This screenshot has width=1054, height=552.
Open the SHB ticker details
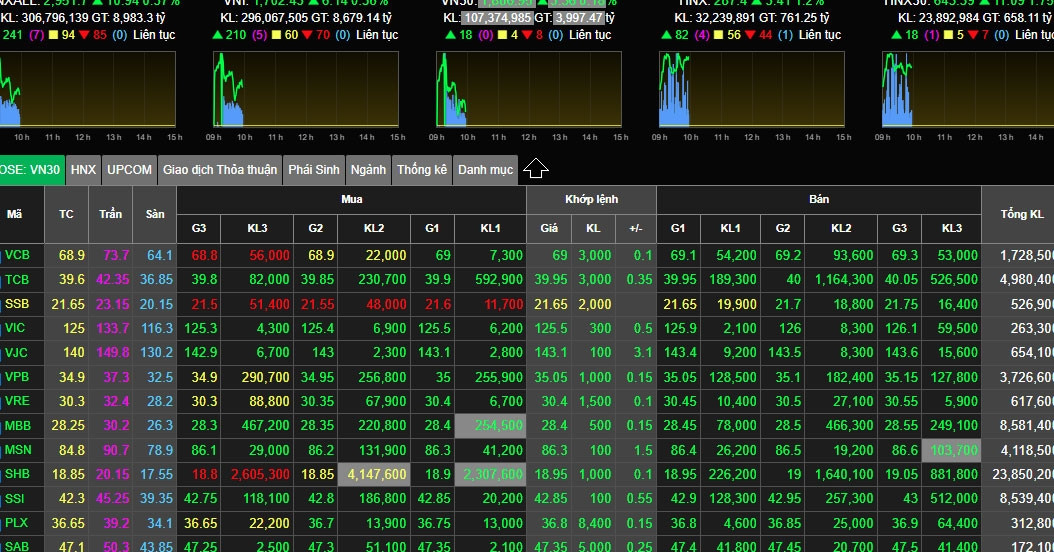point(17,474)
